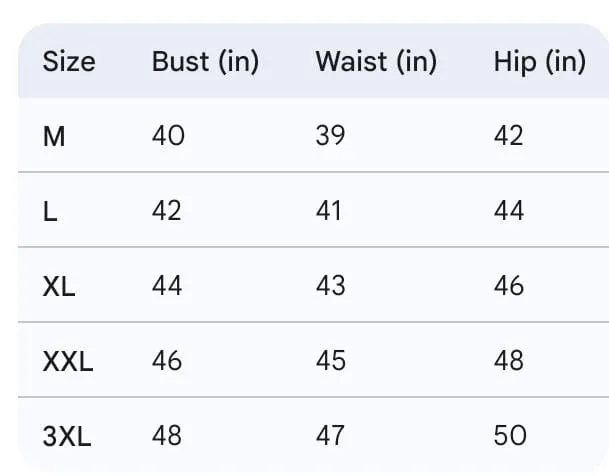Screen dimensions: 609x476
Task: Click hip value 48 in XXL row
Action: [x=508, y=361]
